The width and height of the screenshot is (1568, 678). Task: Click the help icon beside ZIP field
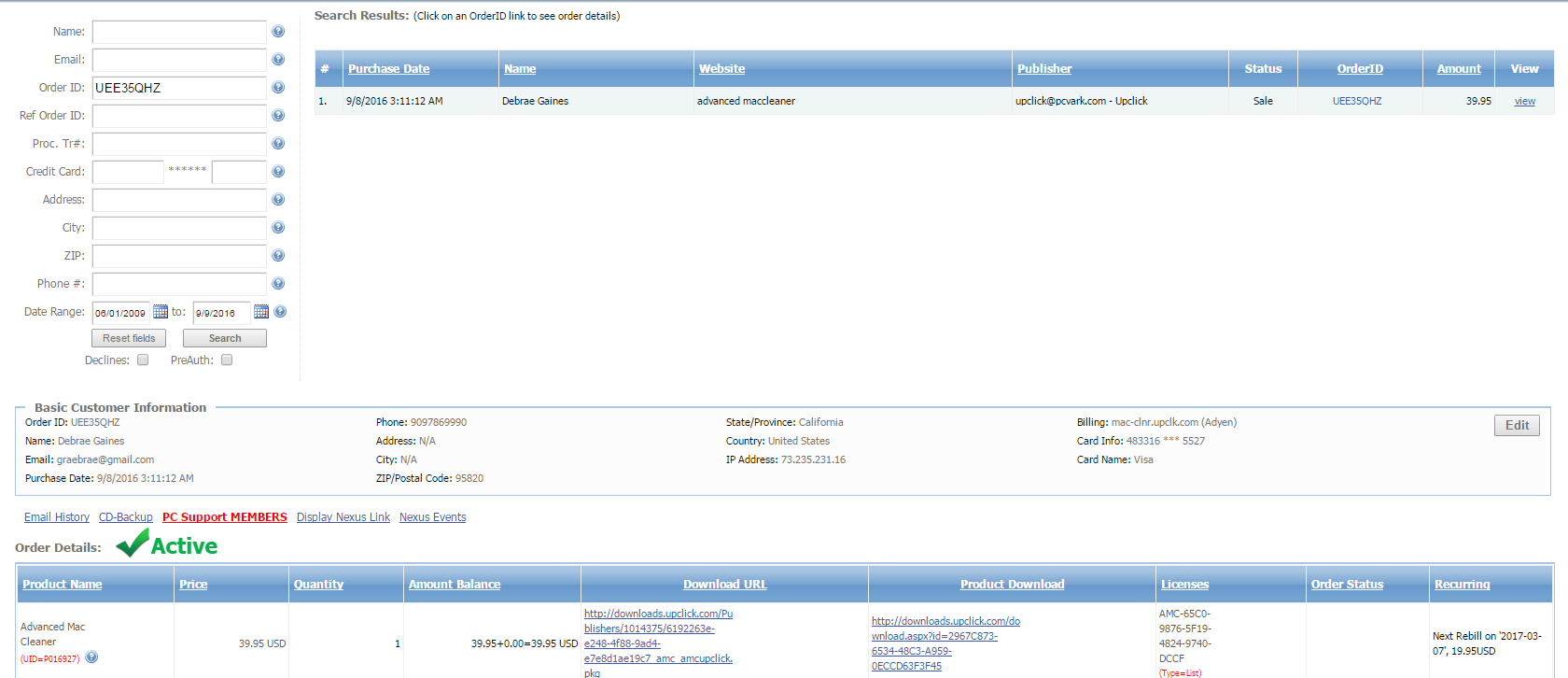tap(278, 256)
